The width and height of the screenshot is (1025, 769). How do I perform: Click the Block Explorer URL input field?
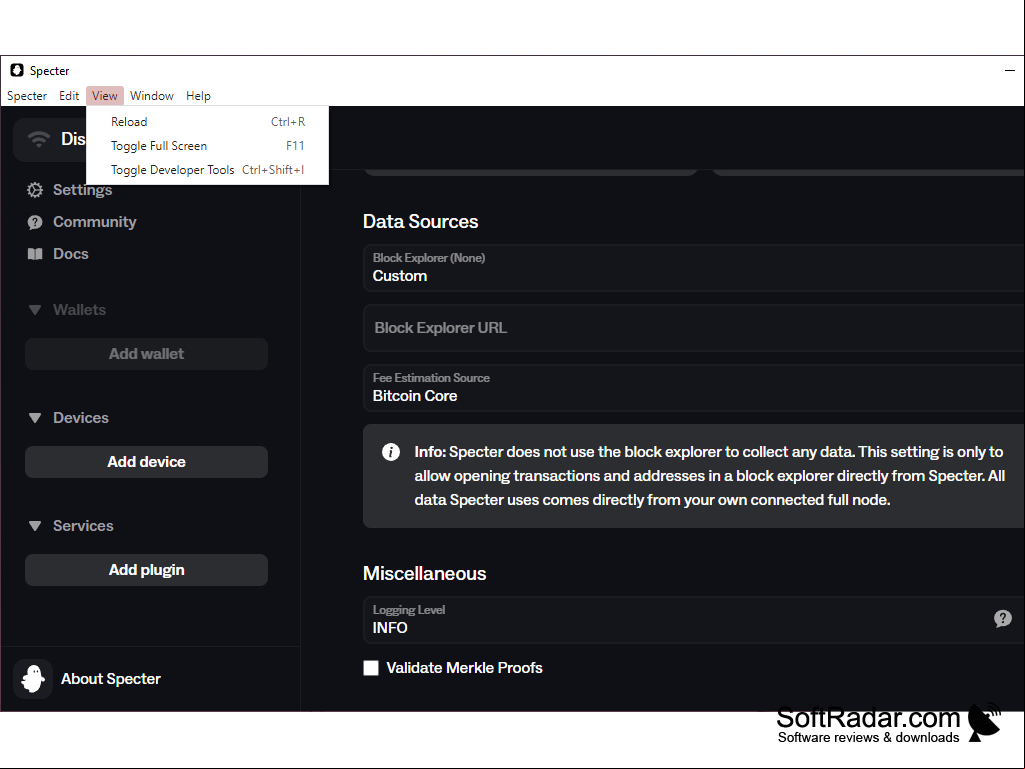(694, 328)
